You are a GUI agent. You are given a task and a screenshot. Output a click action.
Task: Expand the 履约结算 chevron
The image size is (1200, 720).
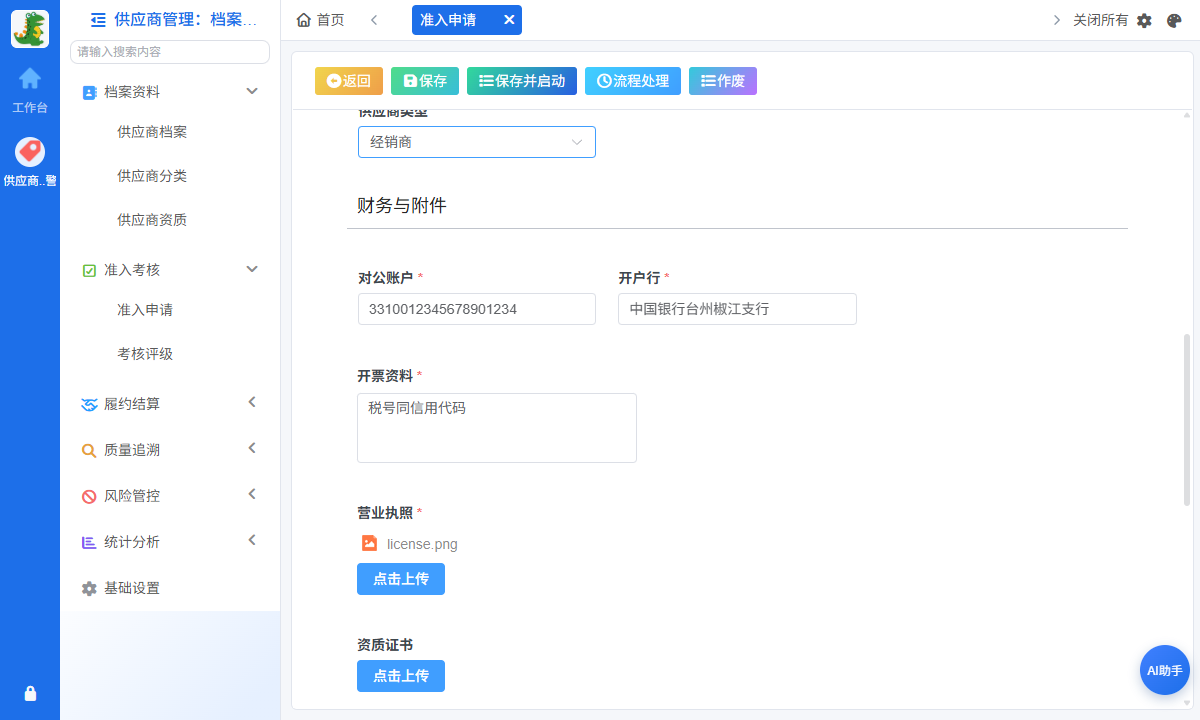[x=252, y=402]
